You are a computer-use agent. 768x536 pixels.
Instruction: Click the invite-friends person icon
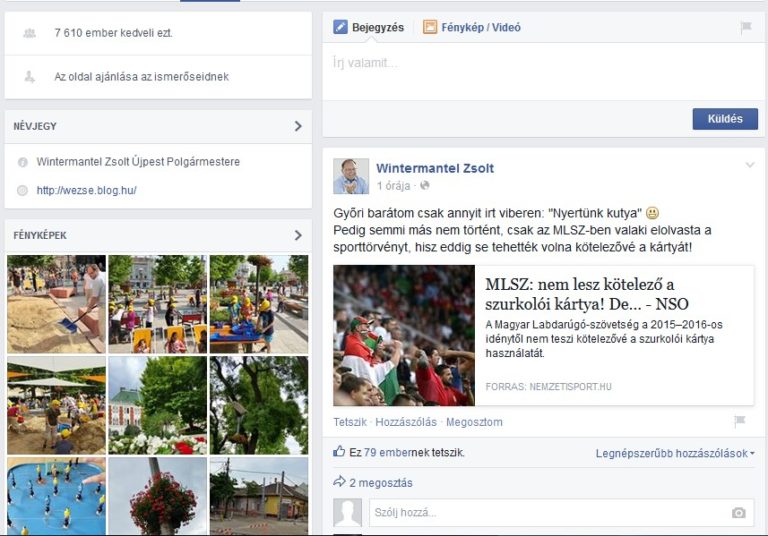29,77
